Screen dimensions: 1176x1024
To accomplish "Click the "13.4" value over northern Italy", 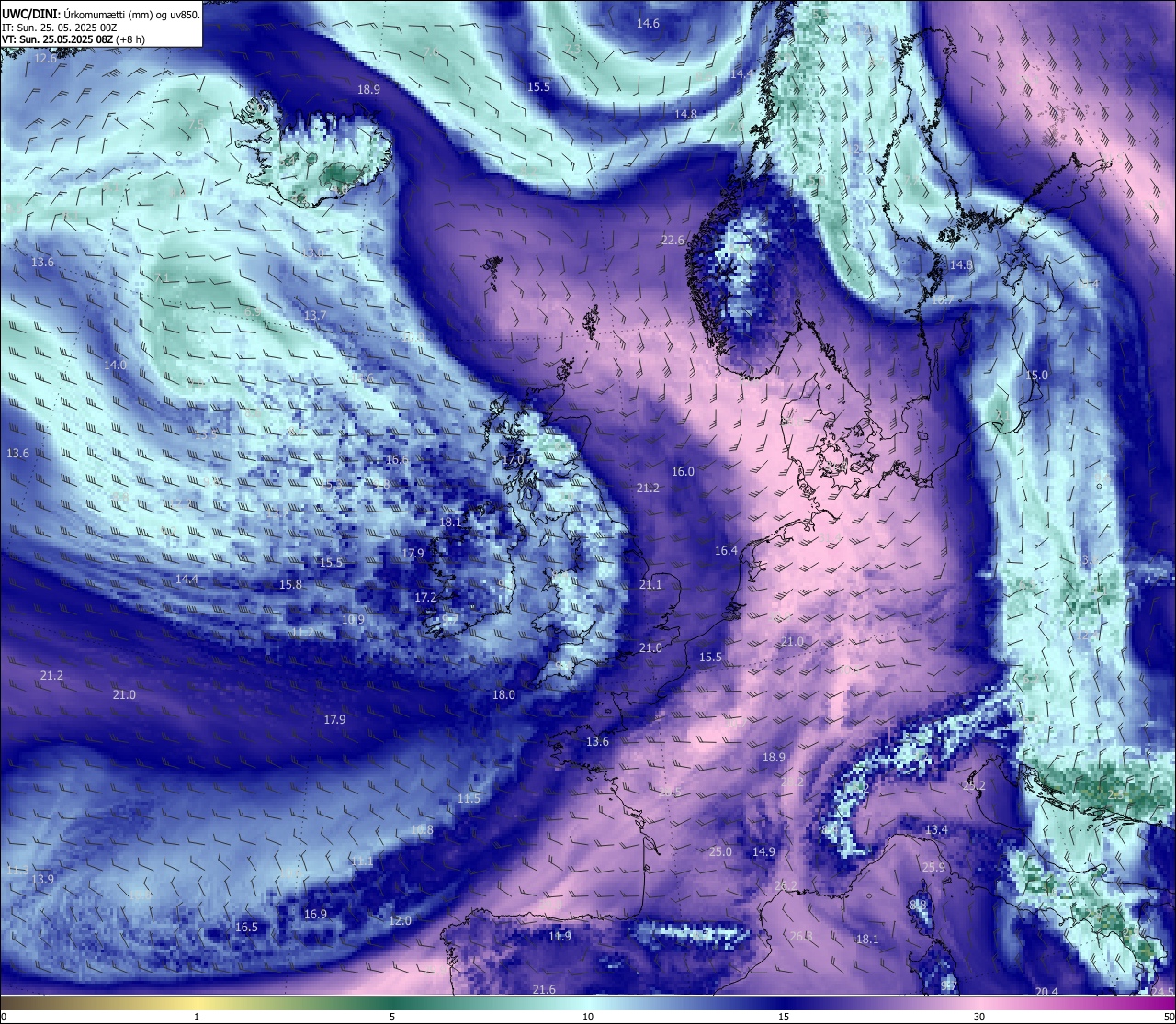I will click(x=935, y=829).
